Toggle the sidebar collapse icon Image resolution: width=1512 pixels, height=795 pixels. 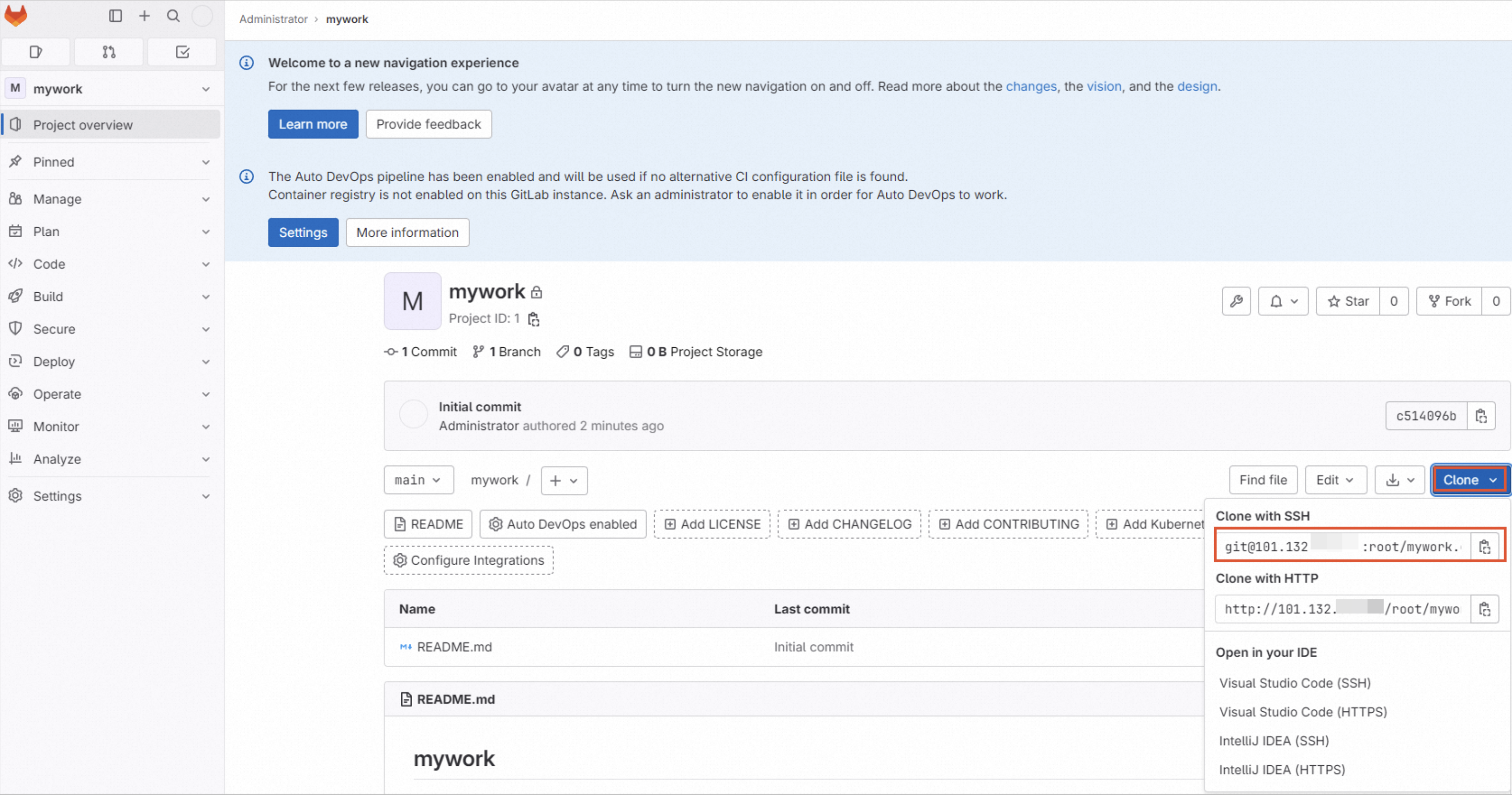click(x=116, y=16)
